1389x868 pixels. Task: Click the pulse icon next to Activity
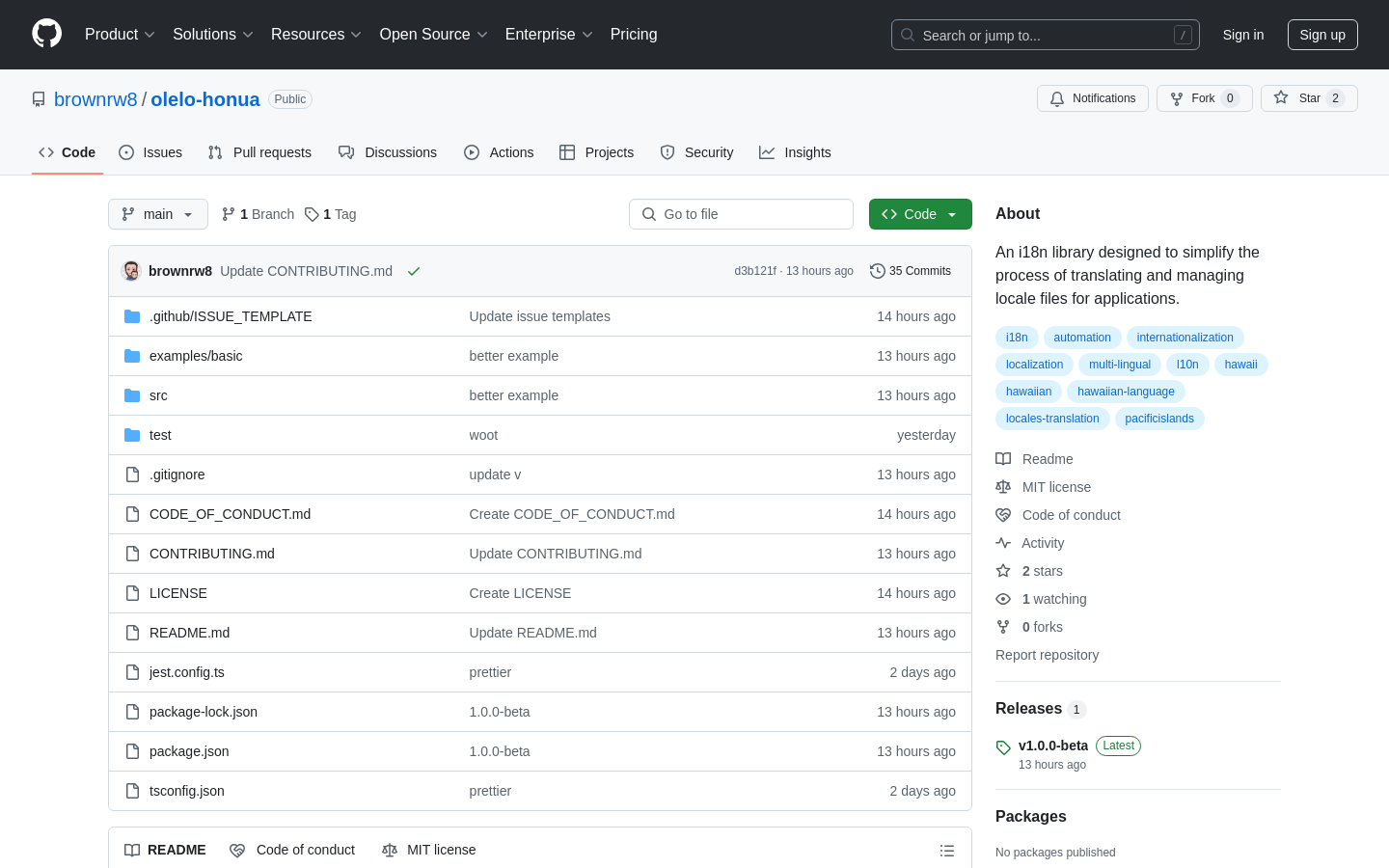(x=1003, y=543)
